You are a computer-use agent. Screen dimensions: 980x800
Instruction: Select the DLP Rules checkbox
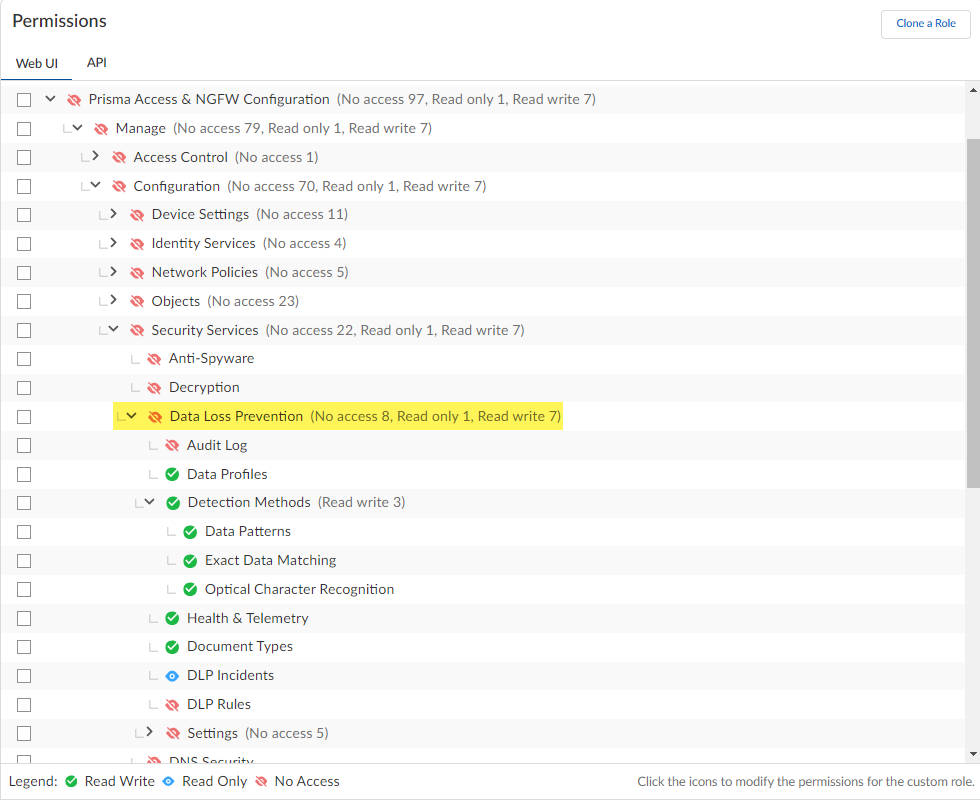24,704
